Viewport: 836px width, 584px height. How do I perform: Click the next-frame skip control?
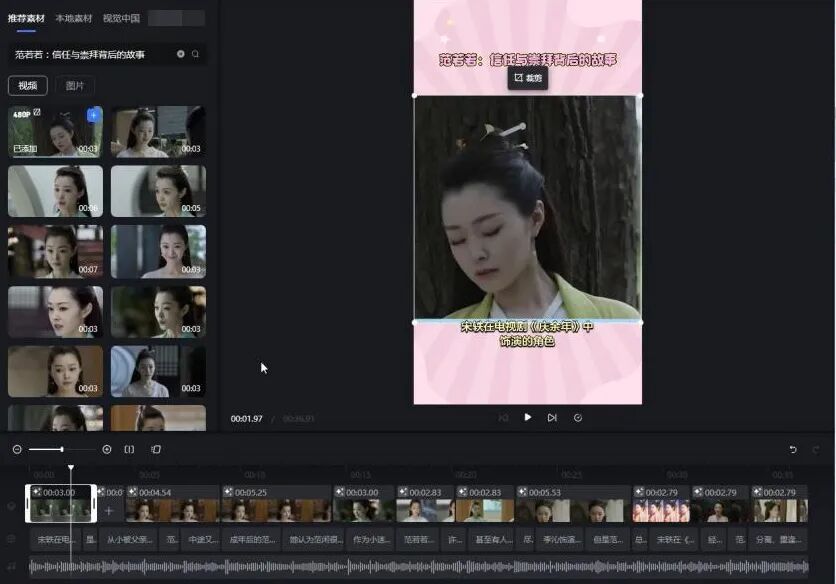point(553,417)
